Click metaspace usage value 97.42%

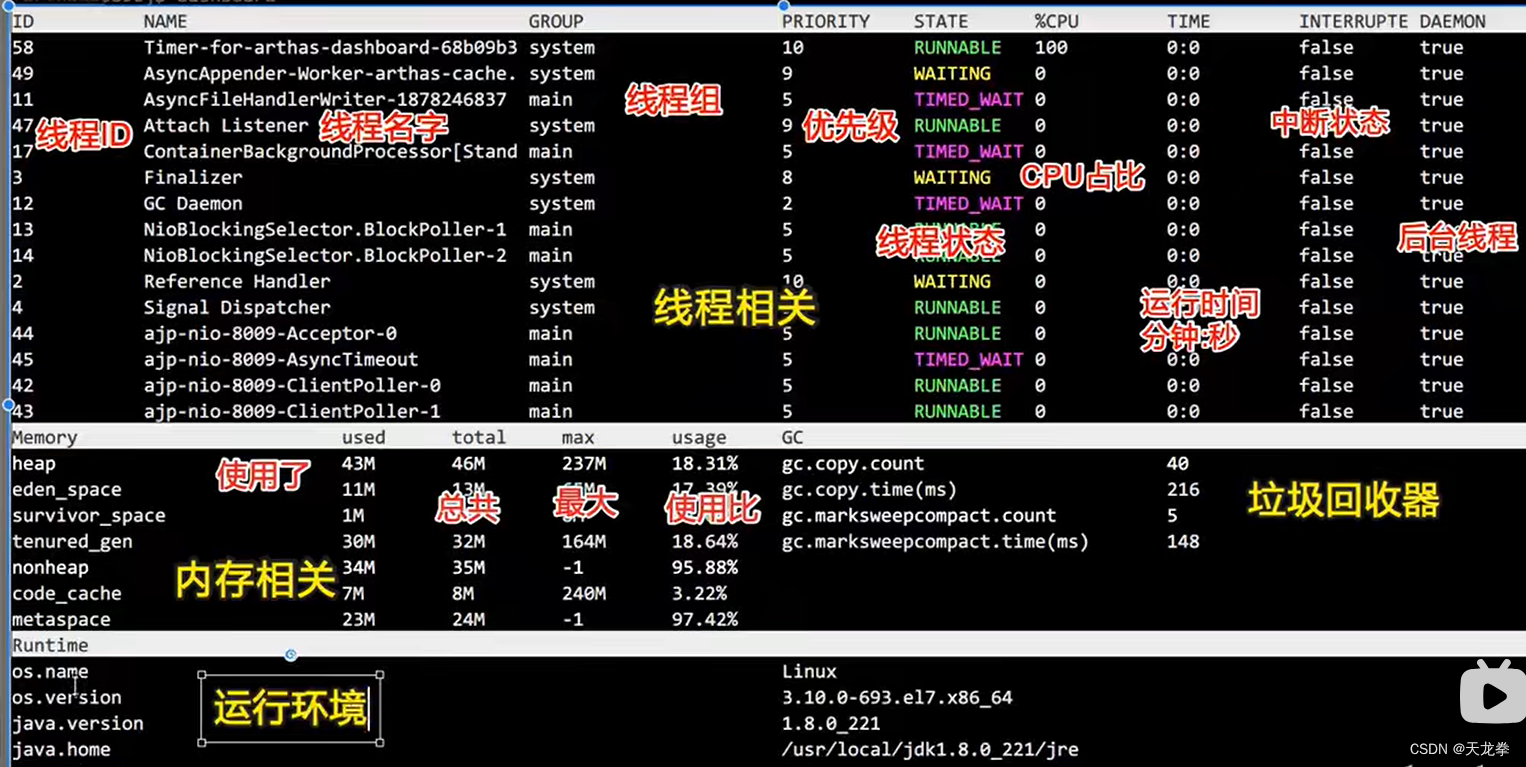705,619
